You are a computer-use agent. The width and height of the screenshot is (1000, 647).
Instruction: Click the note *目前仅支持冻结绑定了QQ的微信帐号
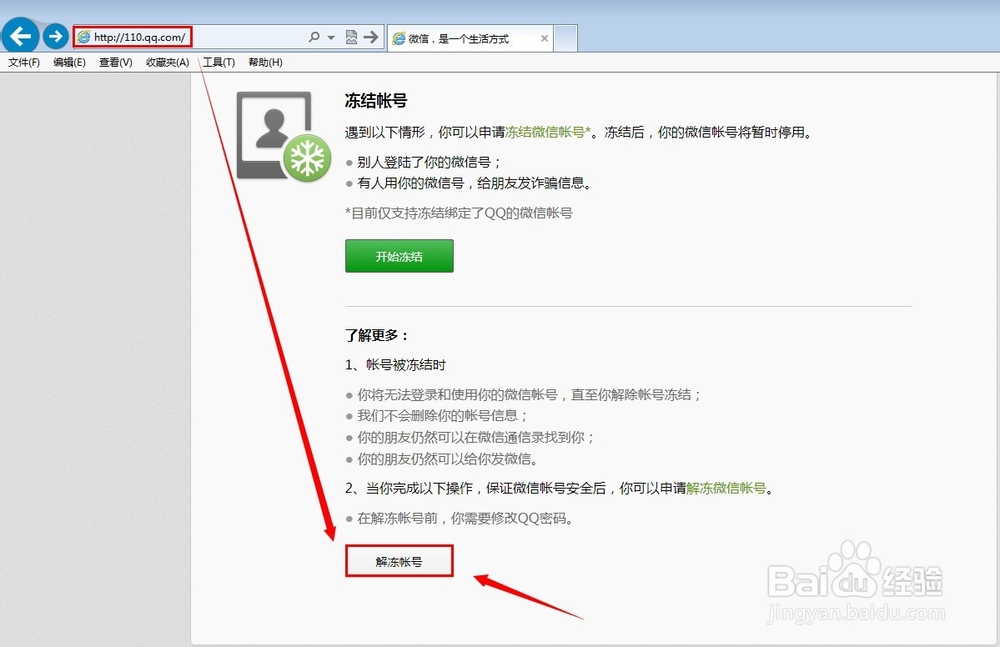[x=459, y=213]
